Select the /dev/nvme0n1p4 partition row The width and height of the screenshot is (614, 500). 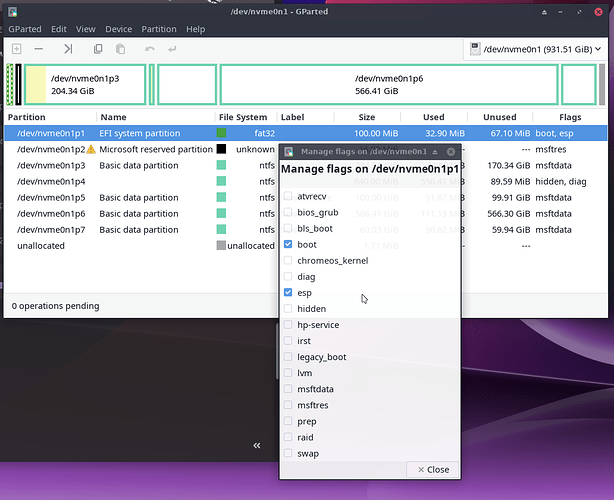141,181
